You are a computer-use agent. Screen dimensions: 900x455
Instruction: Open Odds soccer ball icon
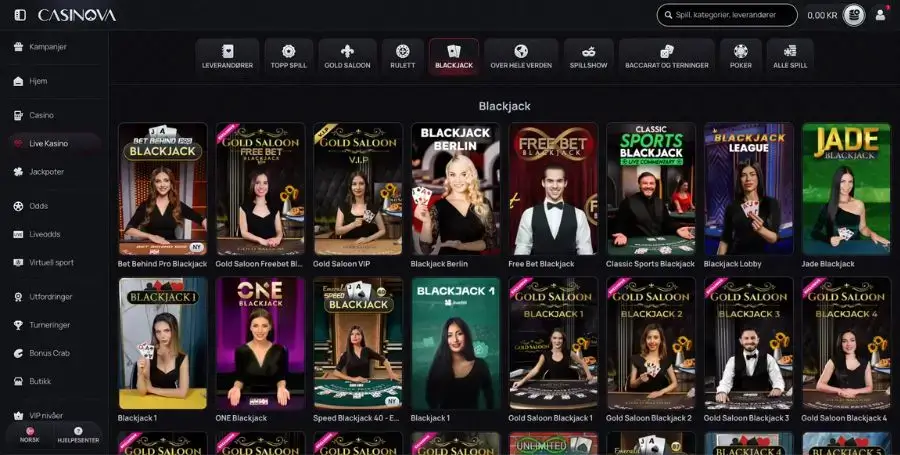coord(18,206)
